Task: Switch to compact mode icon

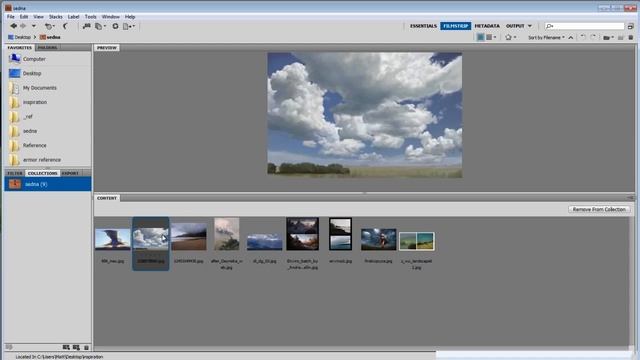Action: [x=631, y=26]
